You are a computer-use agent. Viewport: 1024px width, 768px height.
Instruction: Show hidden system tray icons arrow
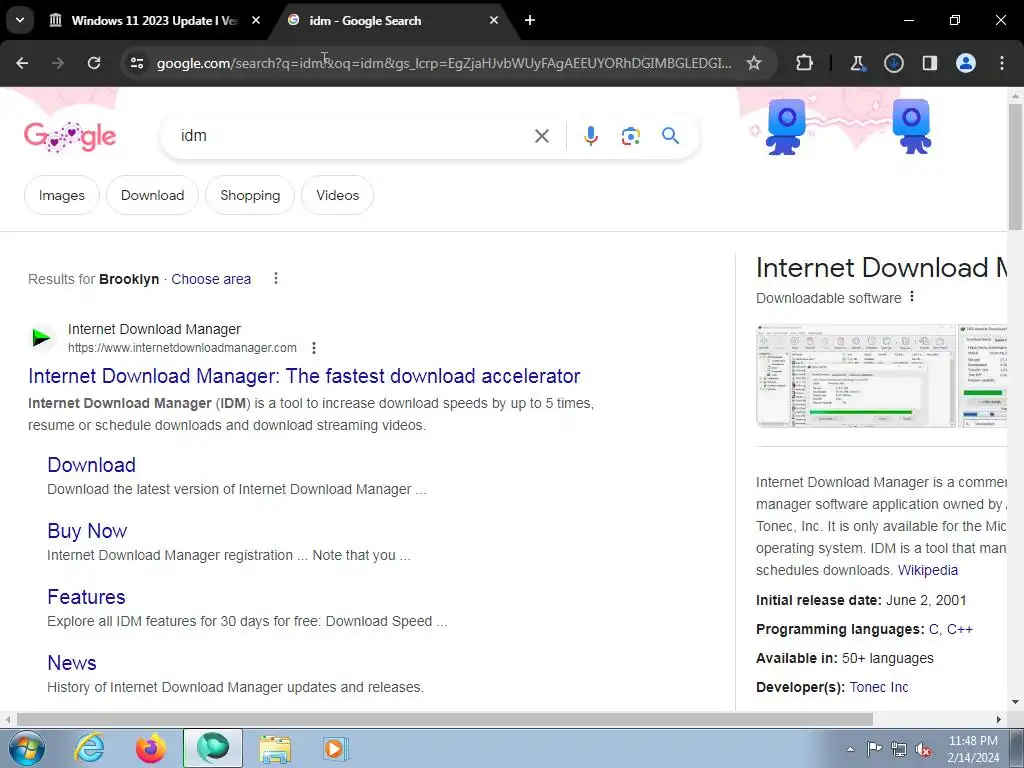[x=850, y=749]
